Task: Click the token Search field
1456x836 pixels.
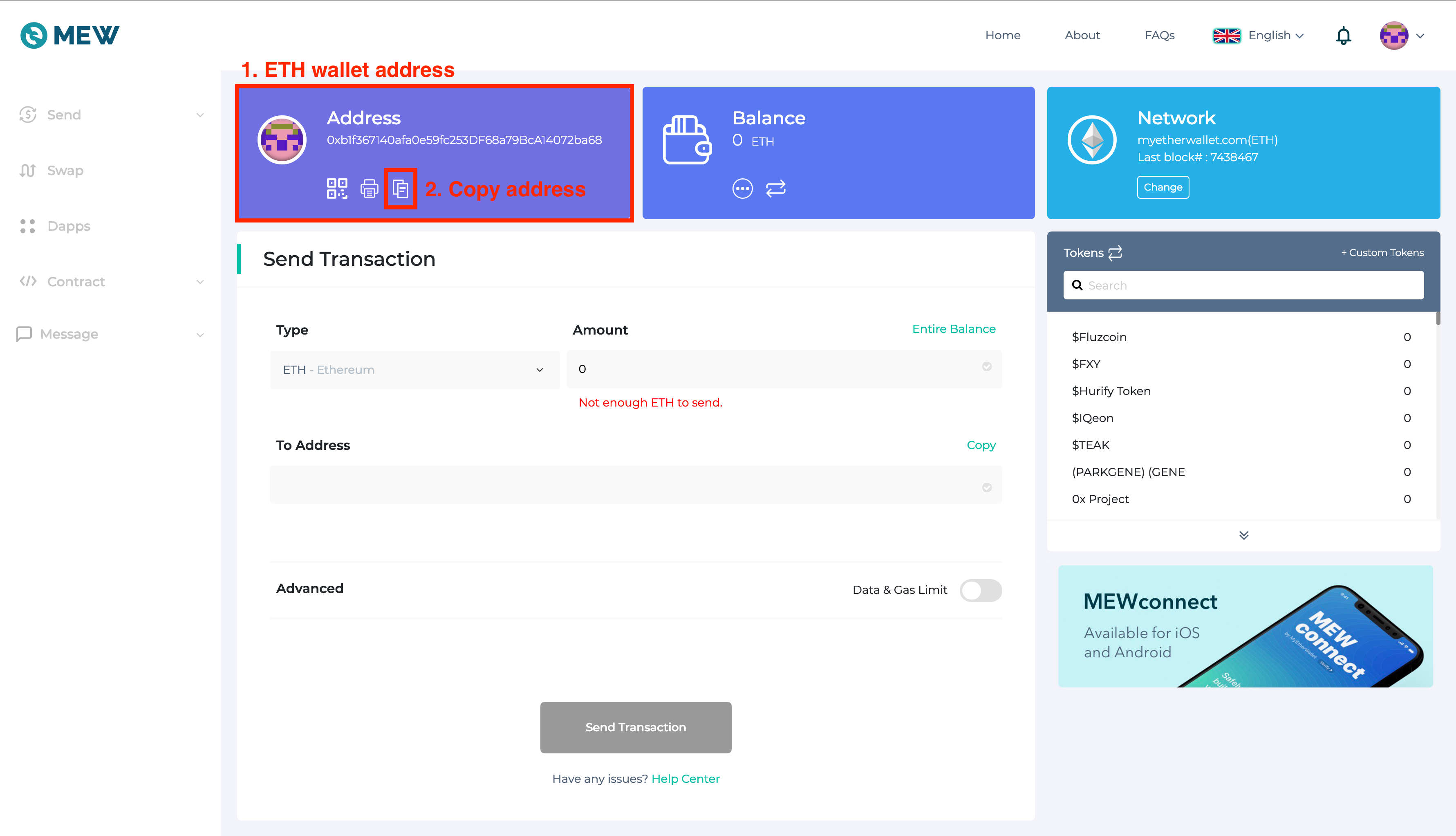Action: (x=1243, y=285)
